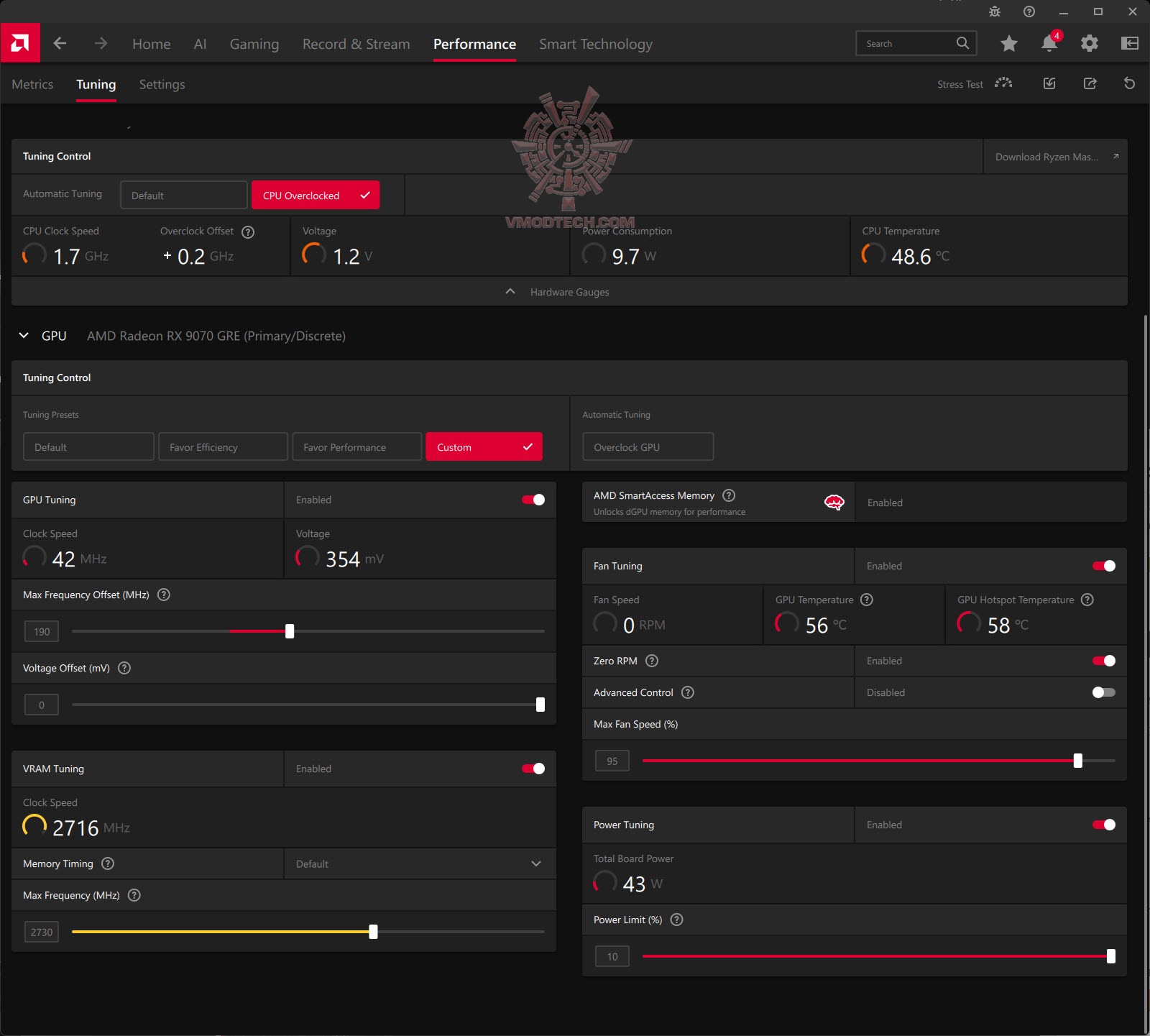1150x1036 pixels.
Task: Switch to the Settings subtab
Action: tap(162, 85)
